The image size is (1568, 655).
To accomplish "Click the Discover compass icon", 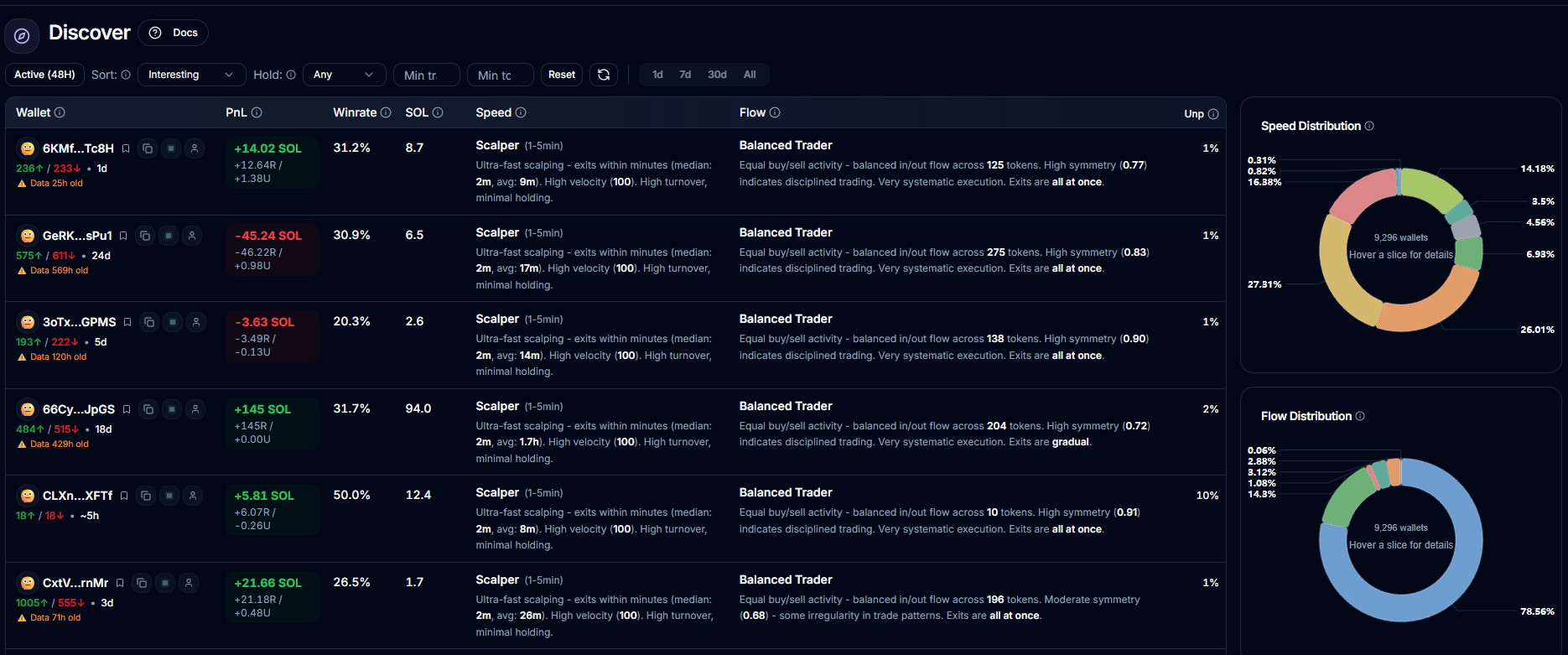I will (x=22, y=35).
